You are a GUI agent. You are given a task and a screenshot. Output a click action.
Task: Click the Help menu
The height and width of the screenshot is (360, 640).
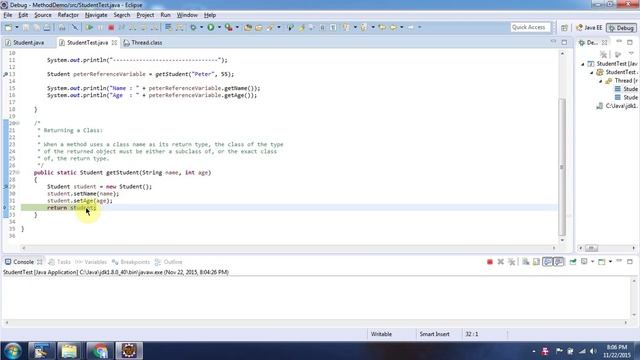click(x=210, y=15)
